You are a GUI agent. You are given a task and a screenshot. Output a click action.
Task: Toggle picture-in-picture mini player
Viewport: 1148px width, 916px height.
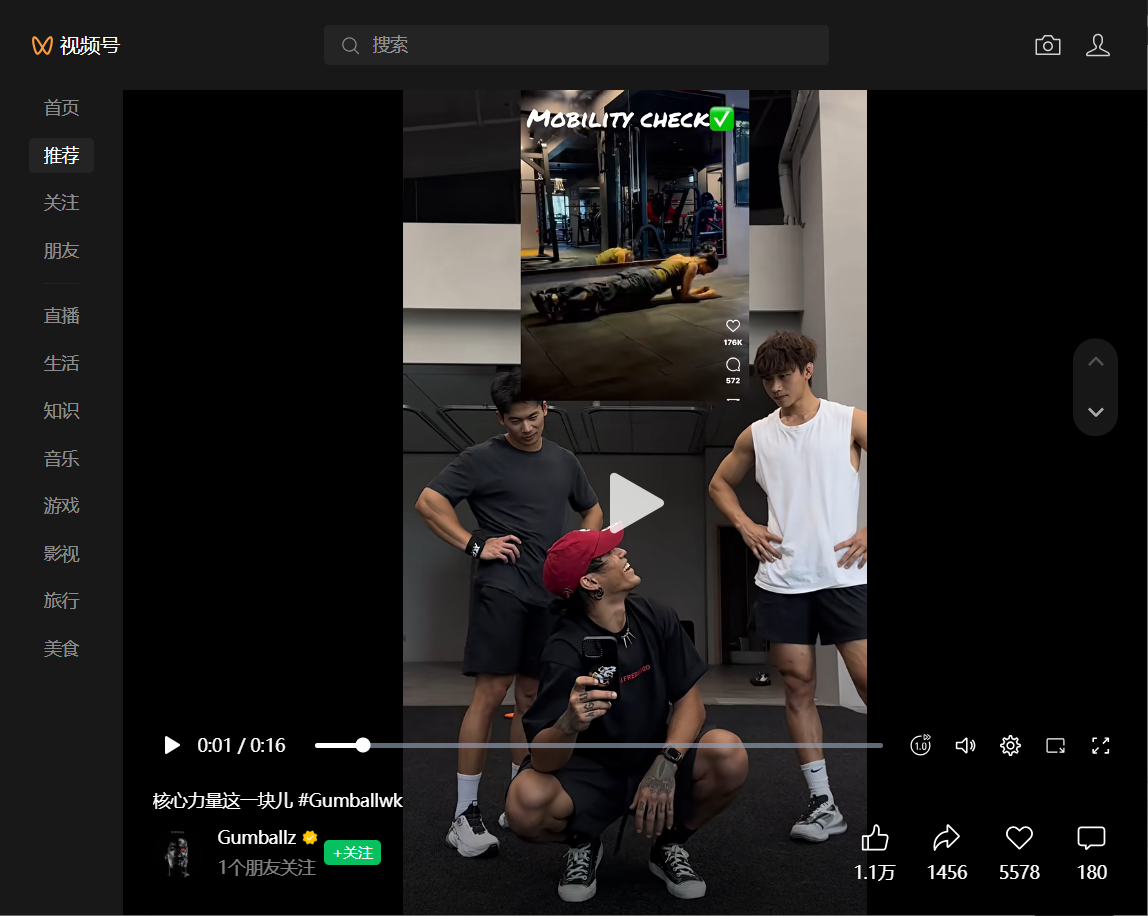coord(1056,745)
